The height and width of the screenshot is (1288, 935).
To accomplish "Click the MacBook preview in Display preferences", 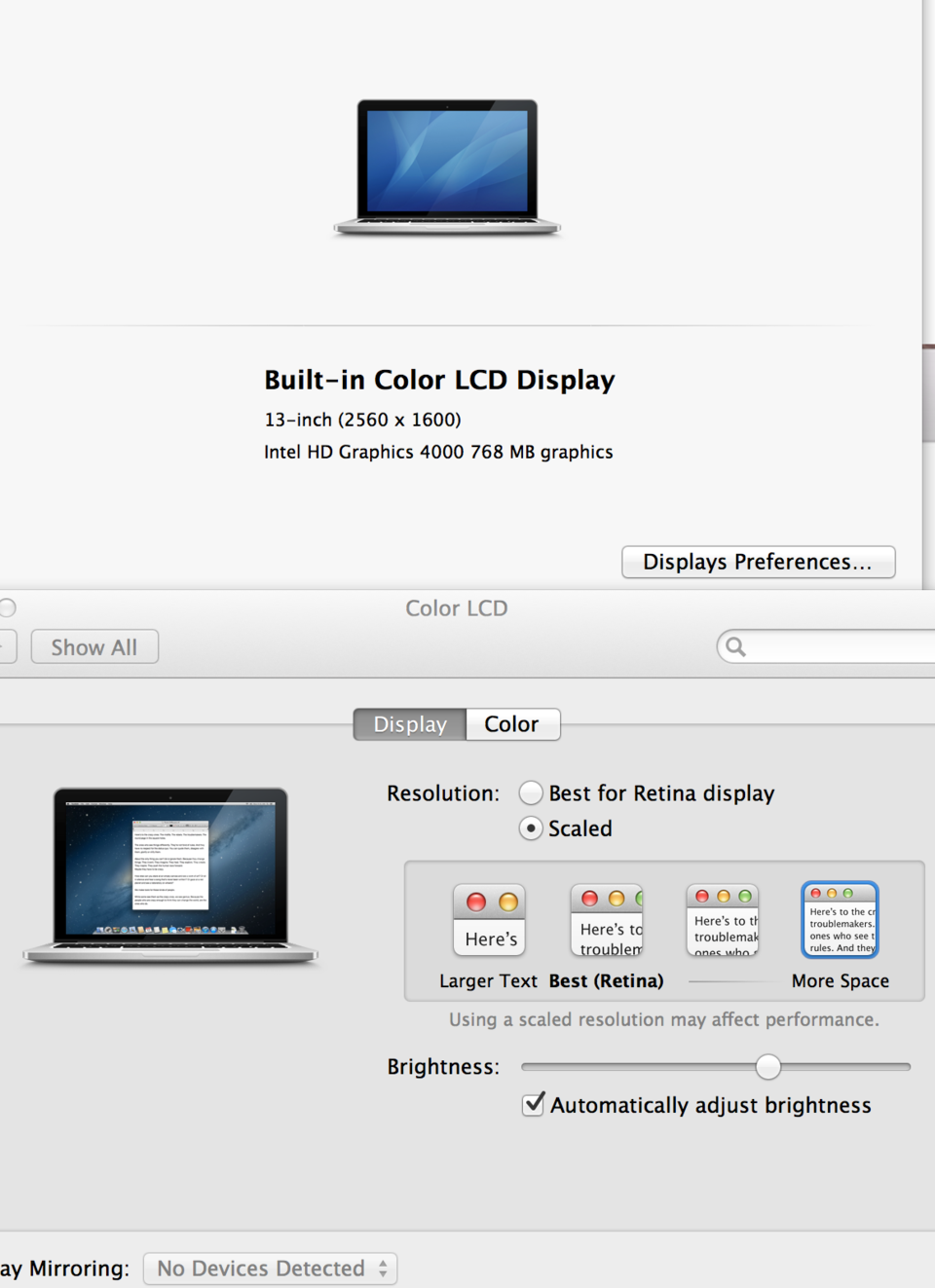I will click(170, 874).
